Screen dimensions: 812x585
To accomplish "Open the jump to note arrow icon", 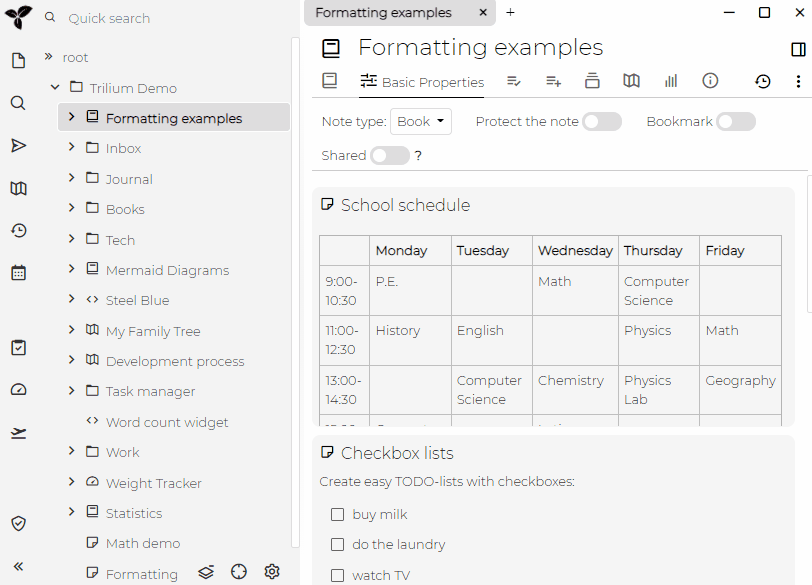I will click(18, 146).
